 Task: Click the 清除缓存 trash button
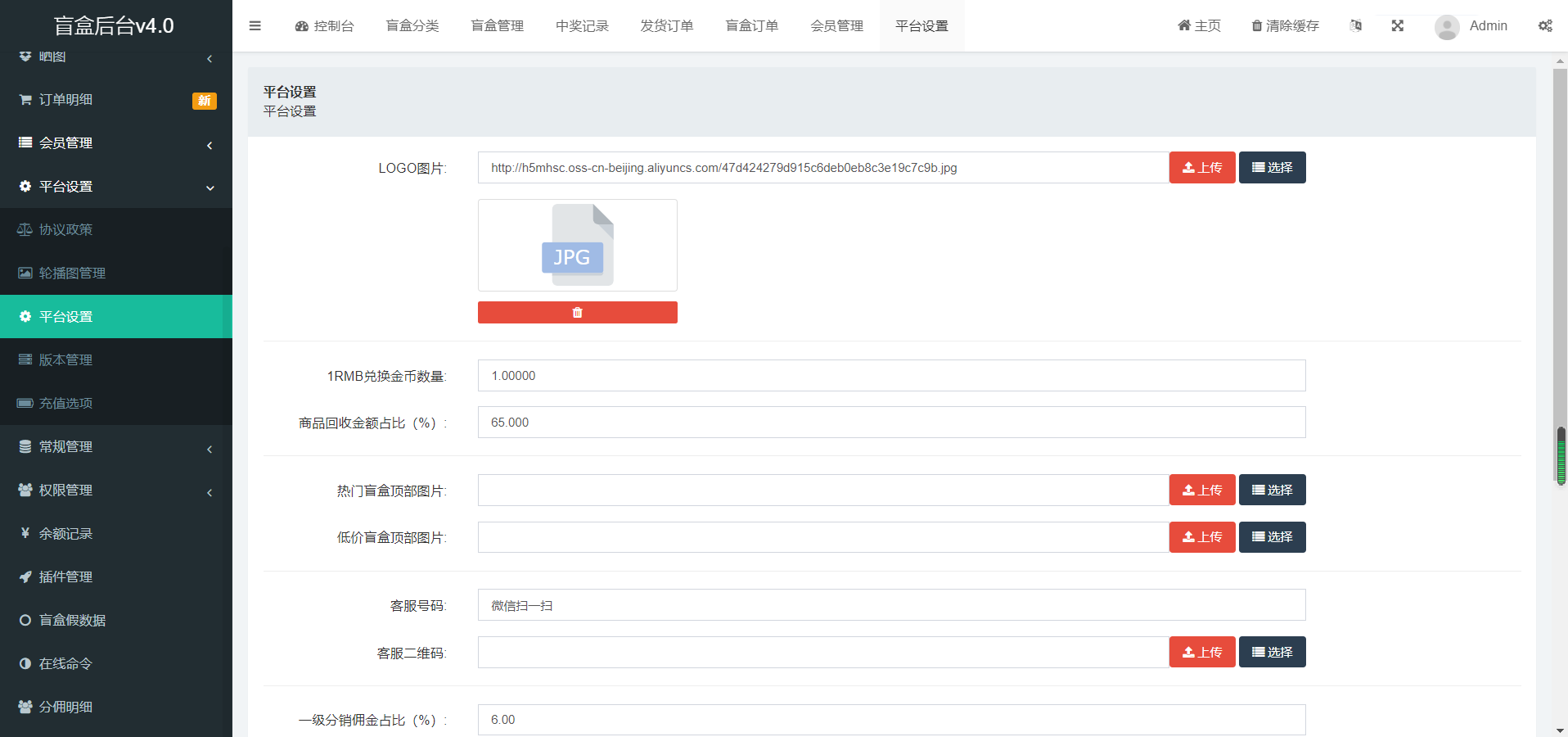tap(1285, 26)
